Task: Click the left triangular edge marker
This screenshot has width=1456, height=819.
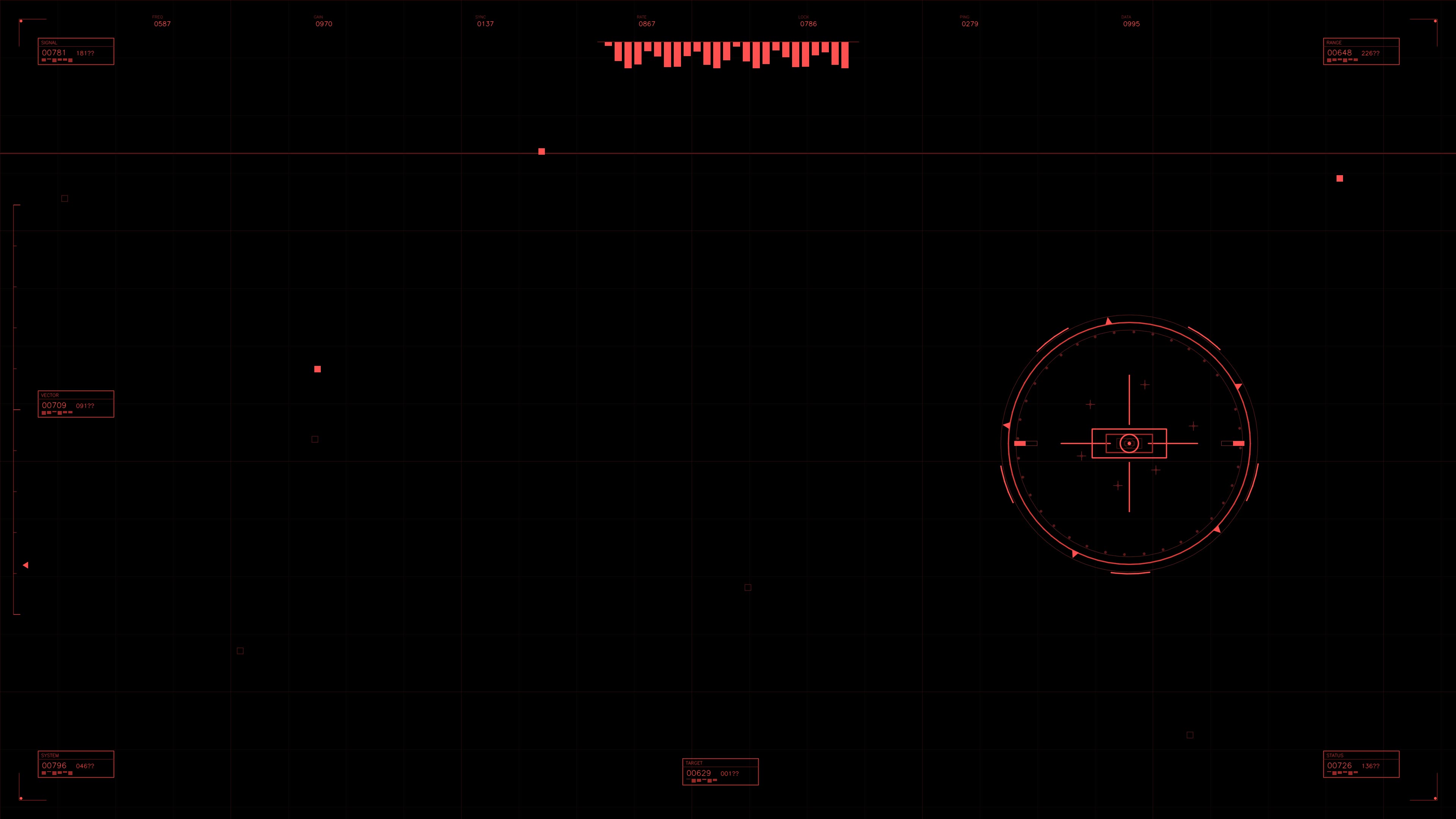Action: (x=25, y=565)
